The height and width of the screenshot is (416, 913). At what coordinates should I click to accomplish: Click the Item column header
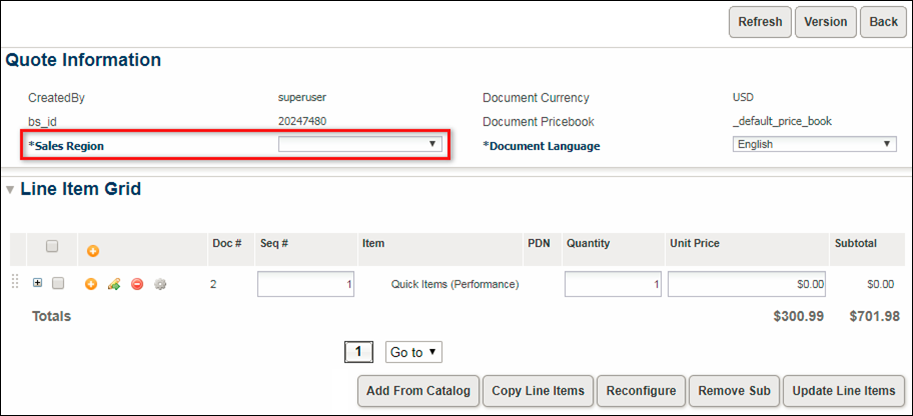click(x=373, y=244)
